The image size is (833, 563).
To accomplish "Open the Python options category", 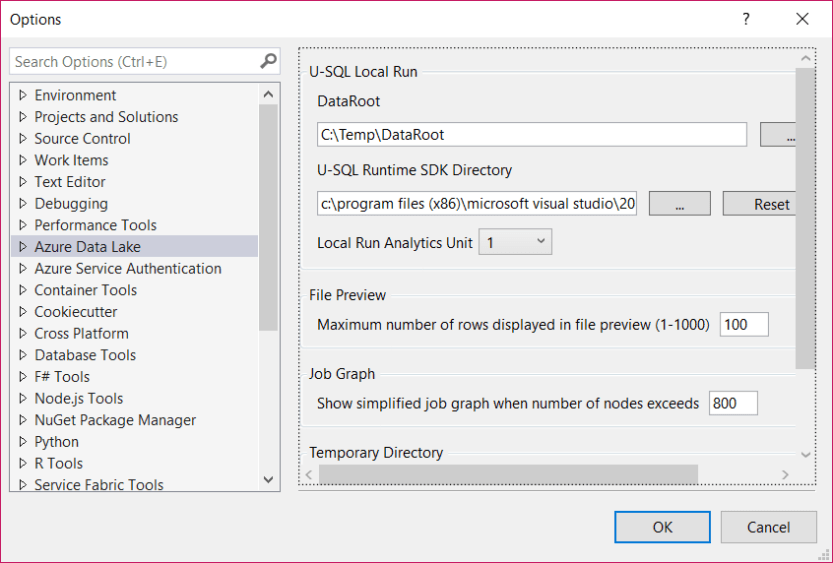I will pos(56,442).
